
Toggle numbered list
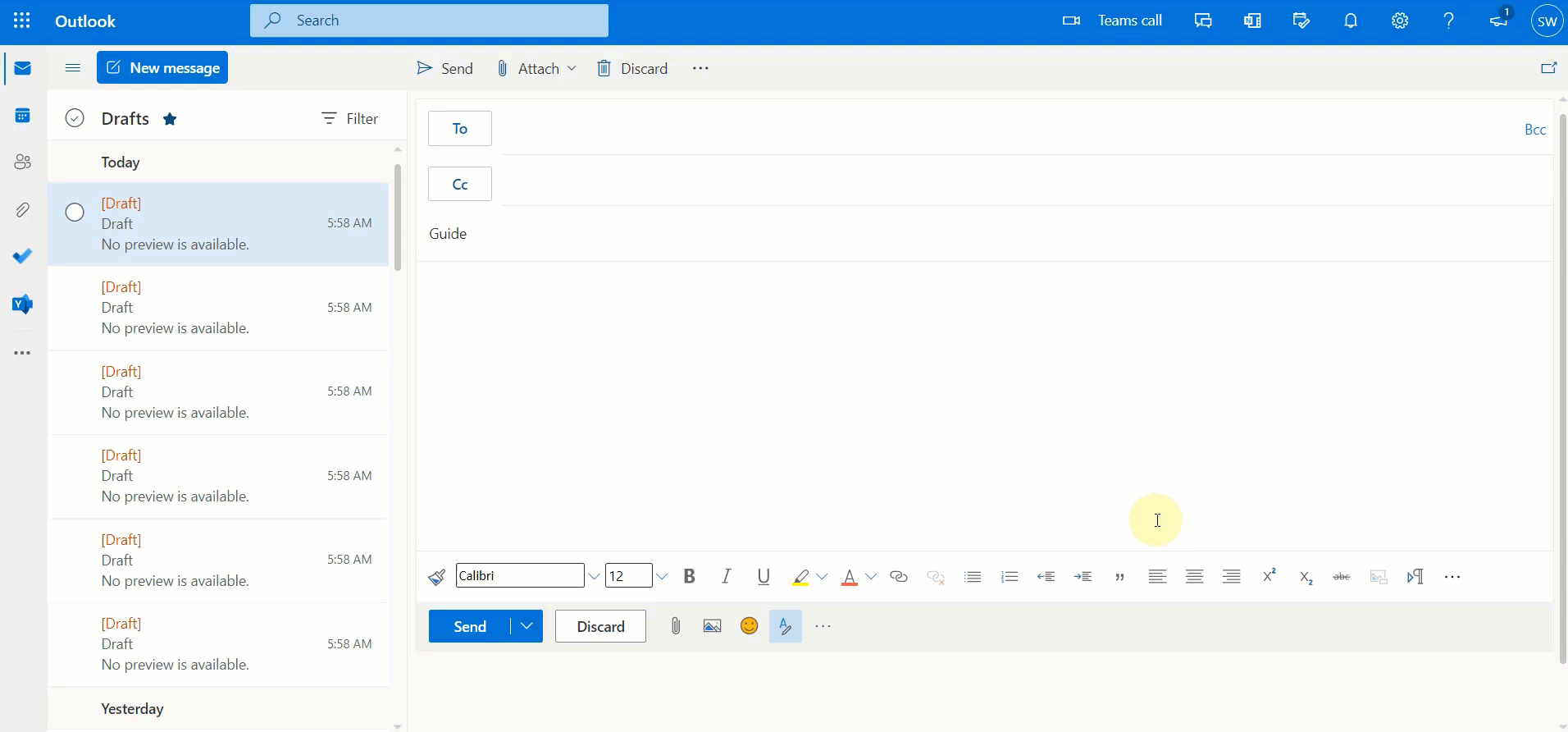tap(1010, 577)
